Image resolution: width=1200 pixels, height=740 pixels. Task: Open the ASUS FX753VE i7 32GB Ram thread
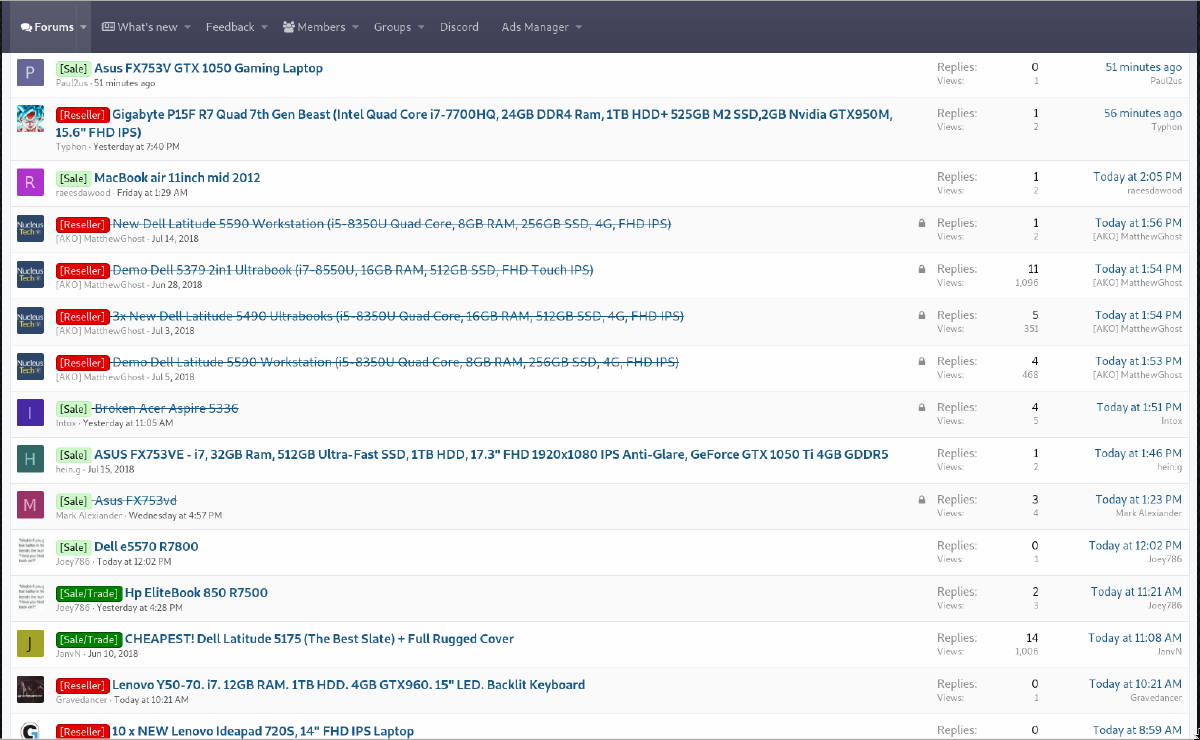(x=491, y=454)
